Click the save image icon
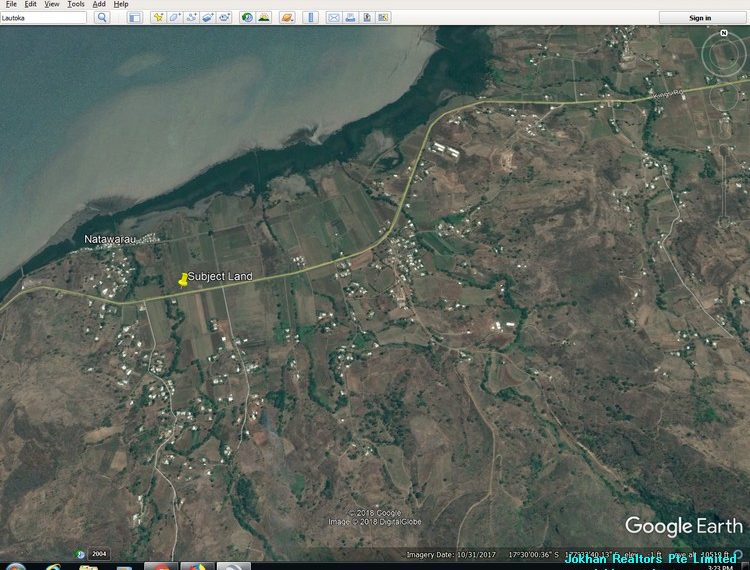 point(367,18)
